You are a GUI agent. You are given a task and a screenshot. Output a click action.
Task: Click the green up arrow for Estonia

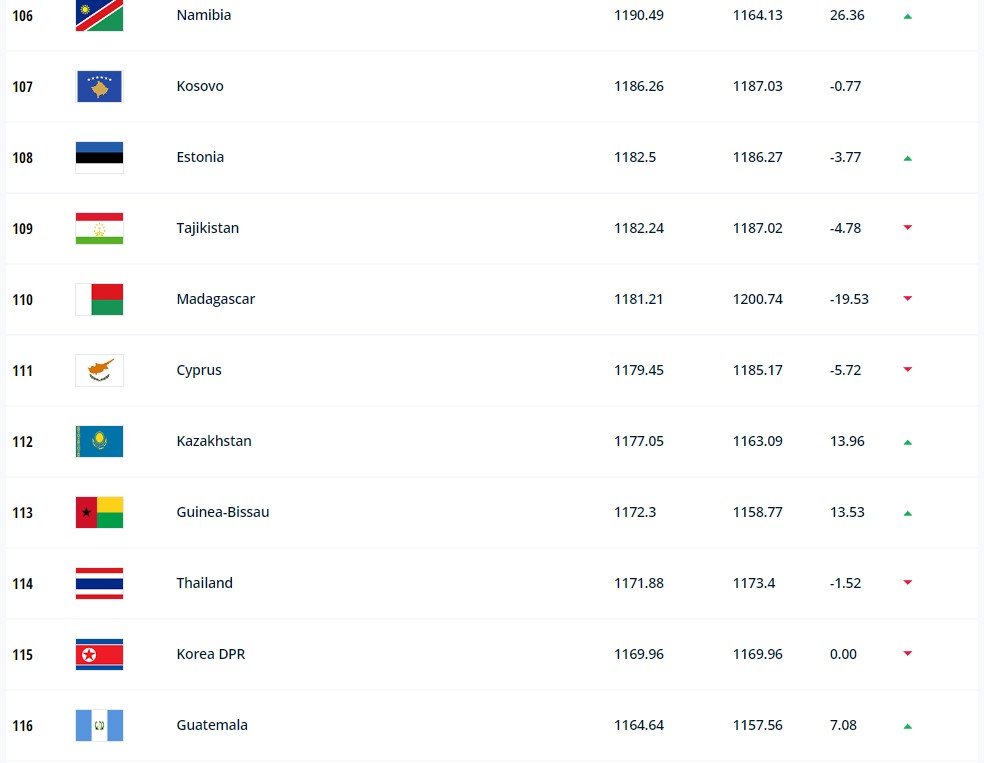point(907,158)
